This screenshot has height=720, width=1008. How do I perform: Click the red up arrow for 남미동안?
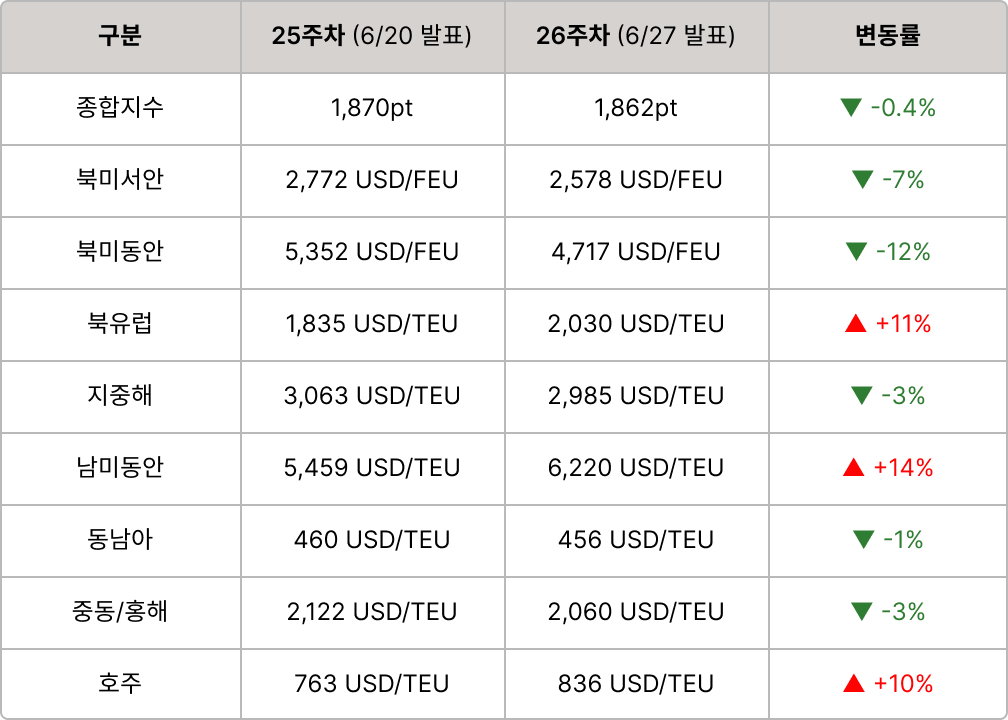pyautogui.click(x=854, y=468)
